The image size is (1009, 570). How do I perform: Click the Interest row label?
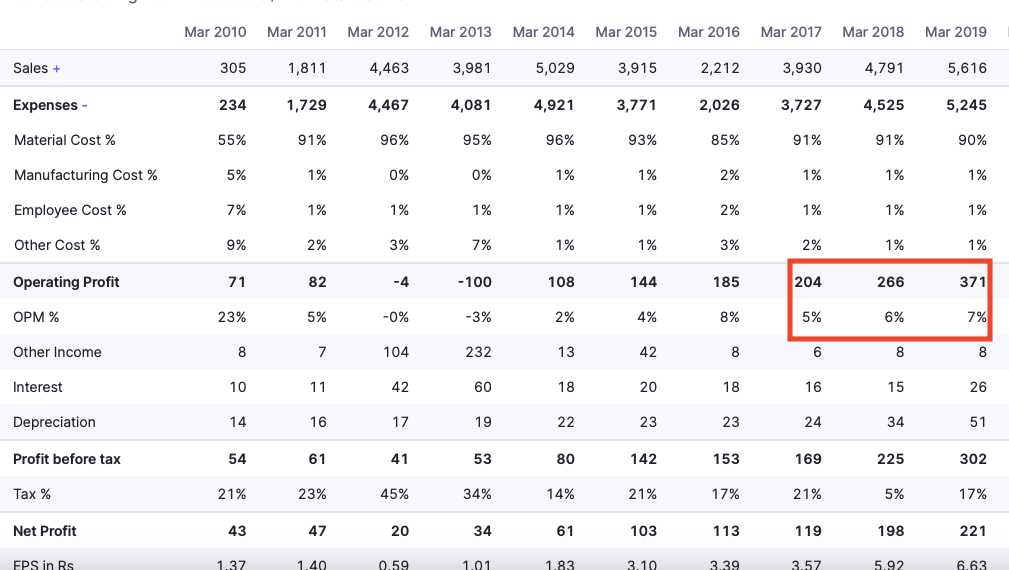tap(38, 388)
